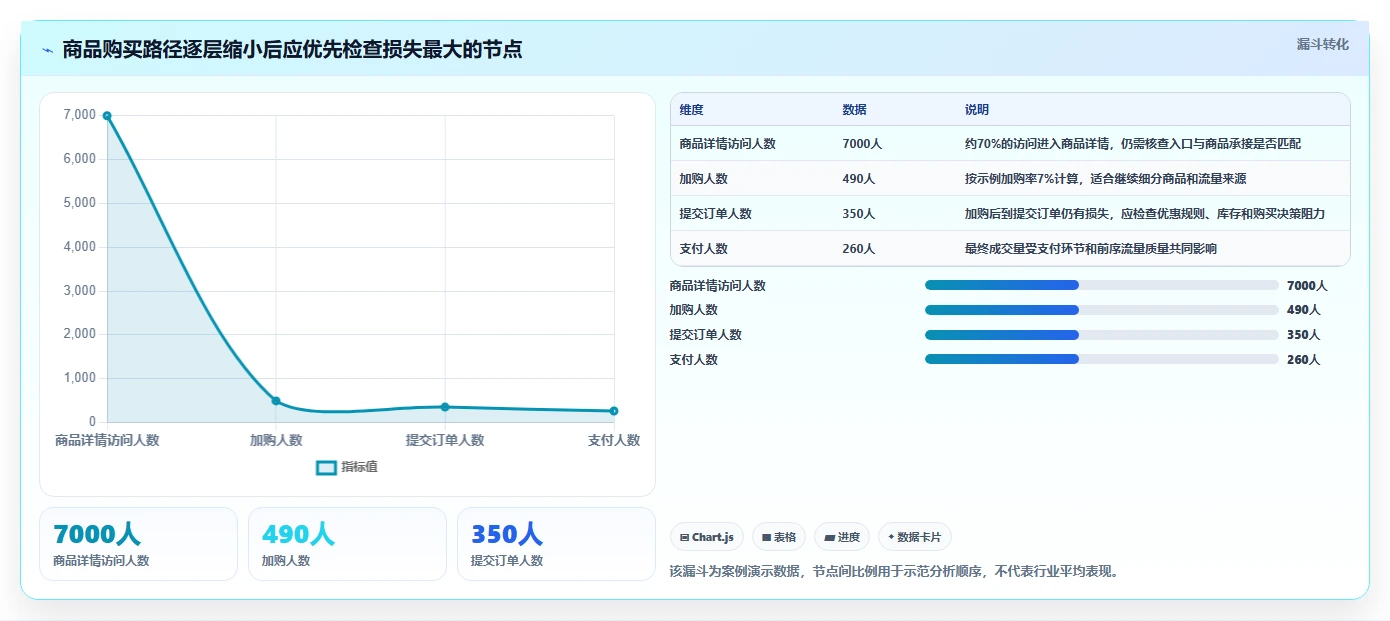Click the 维度 column header
The width and height of the screenshot is (1390, 621).
[x=691, y=110]
